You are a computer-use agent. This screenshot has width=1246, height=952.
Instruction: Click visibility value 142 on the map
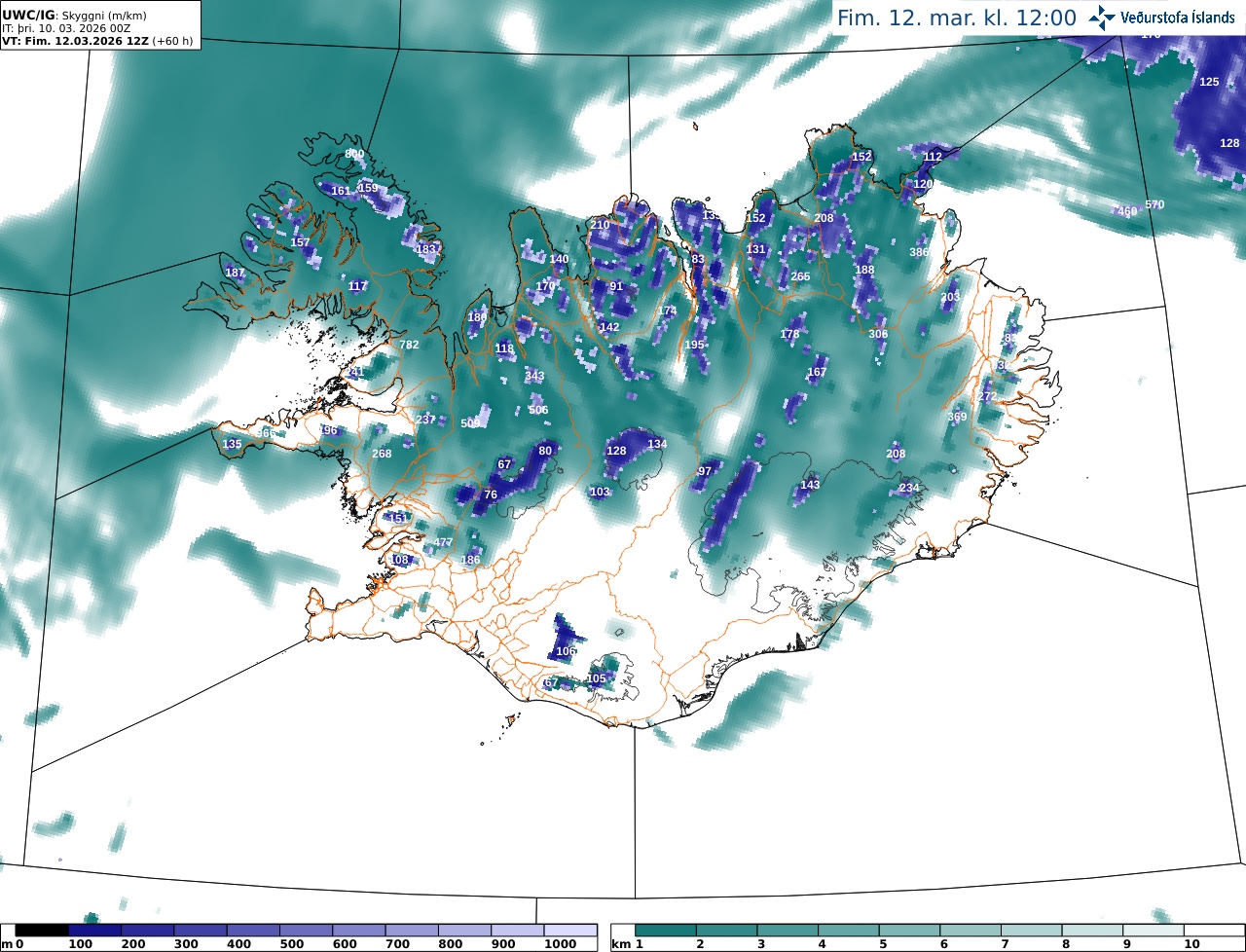click(609, 327)
